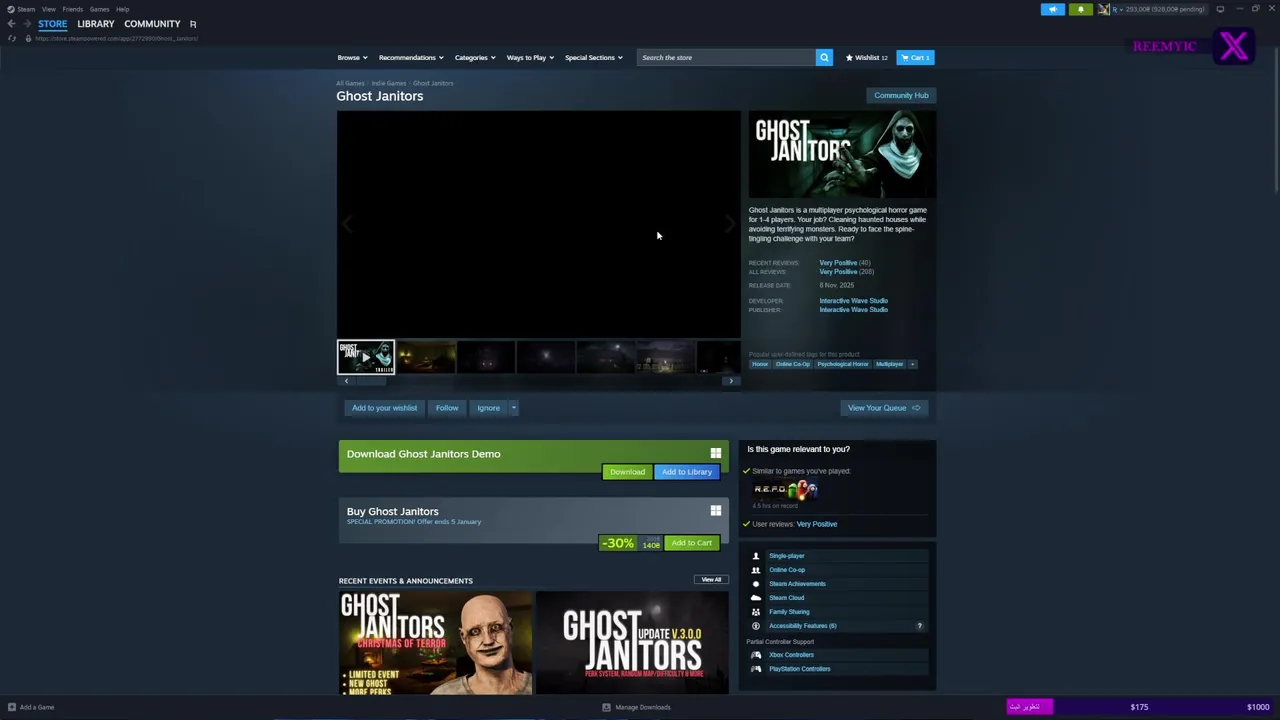Click the Ghost Janitors header capsule image
The height and width of the screenshot is (720, 1280).
point(842,155)
